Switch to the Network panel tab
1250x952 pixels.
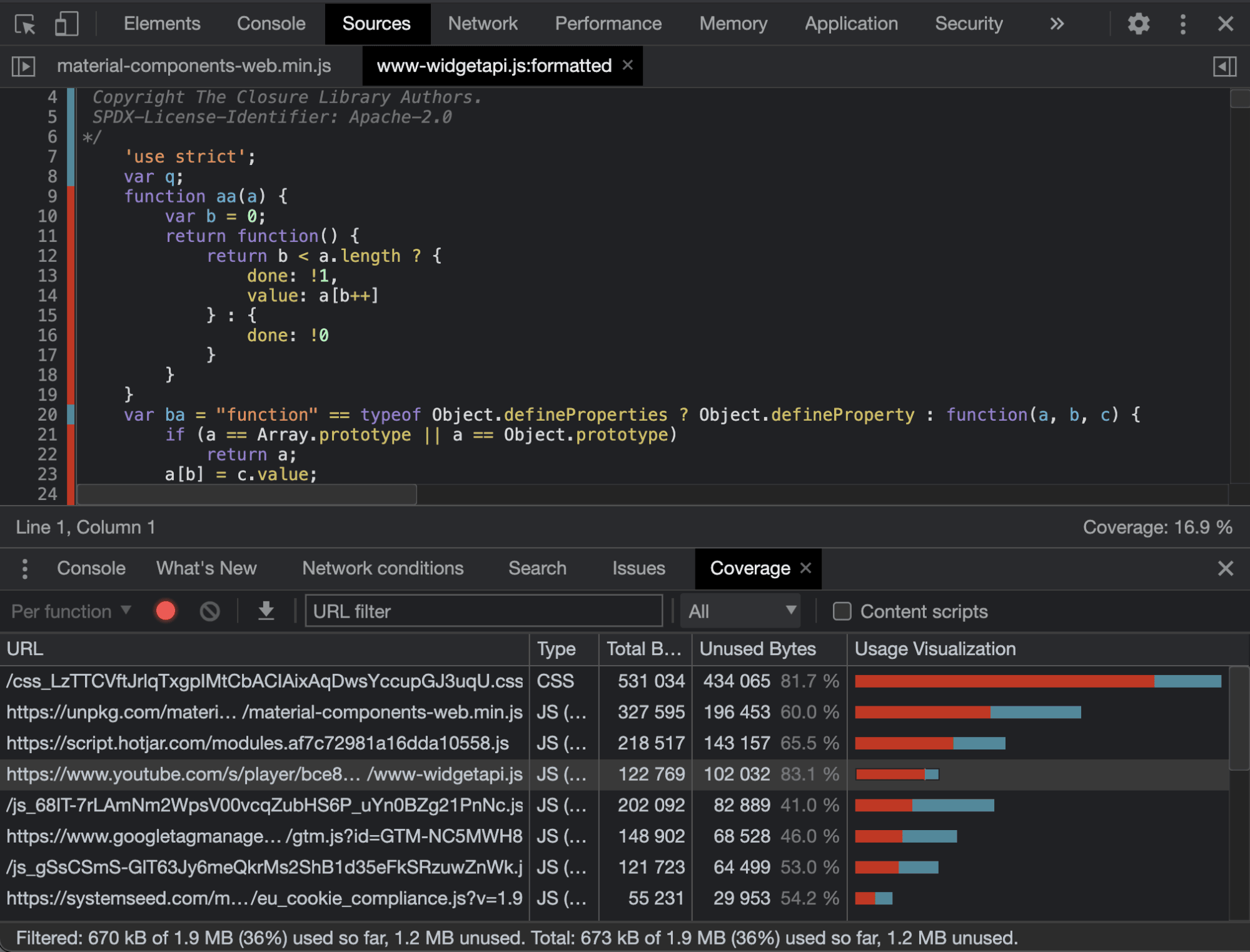point(482,24)
